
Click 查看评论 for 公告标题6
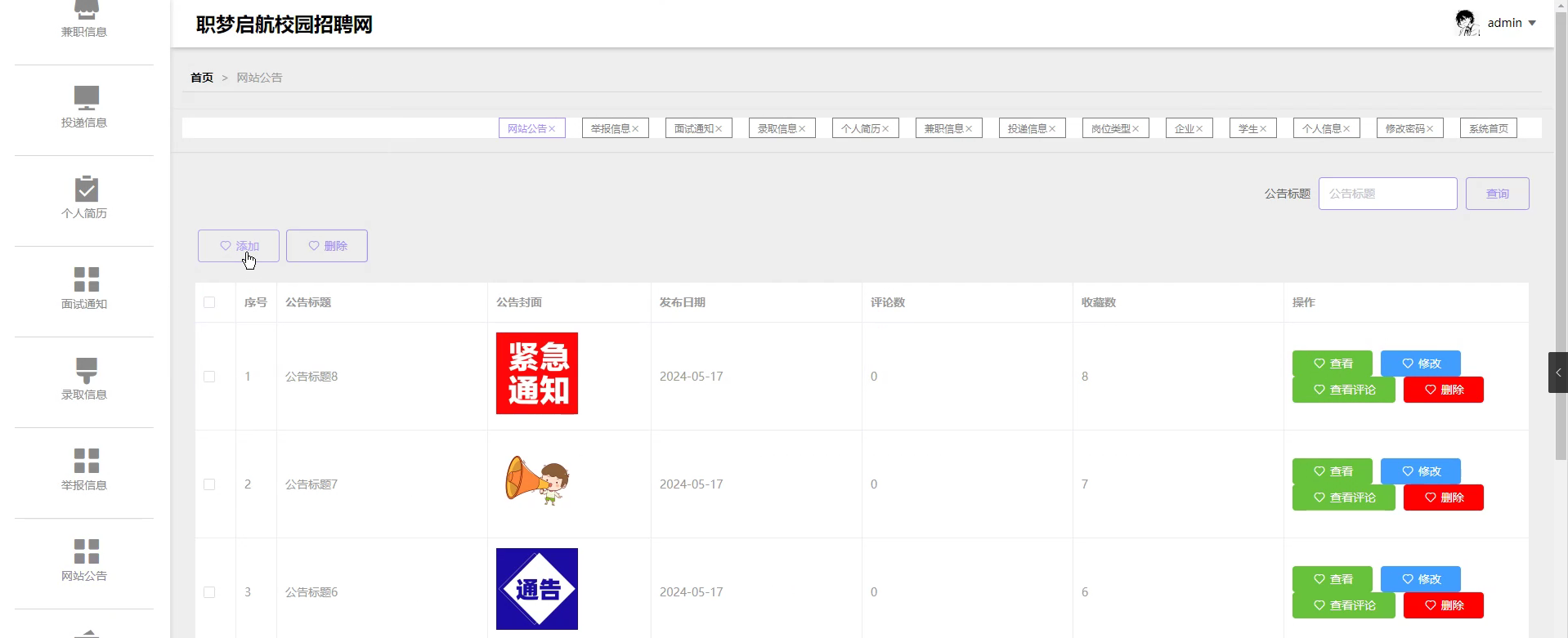coord(1344,605)
